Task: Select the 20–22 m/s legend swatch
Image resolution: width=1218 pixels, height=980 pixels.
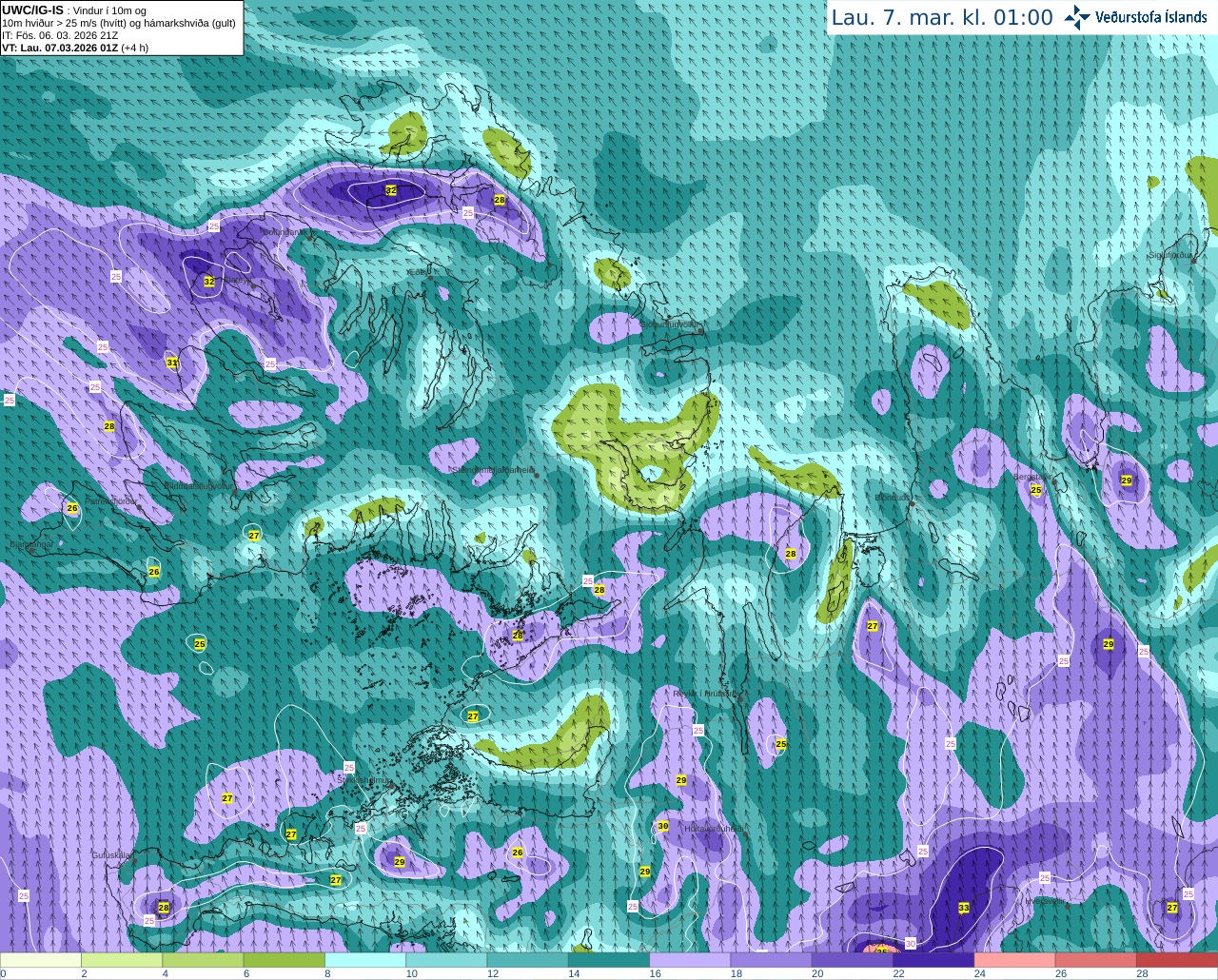Action: point(853,960)
